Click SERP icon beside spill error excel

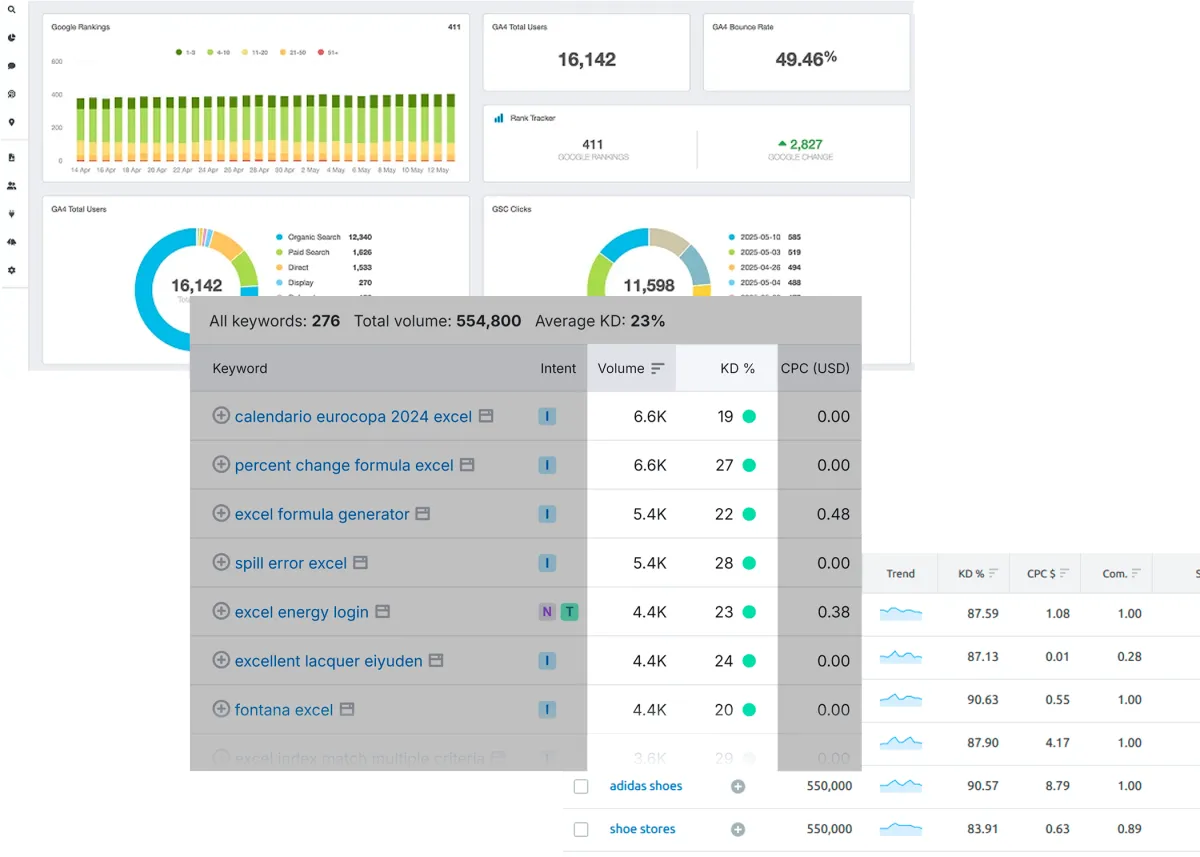pos(360,563)
